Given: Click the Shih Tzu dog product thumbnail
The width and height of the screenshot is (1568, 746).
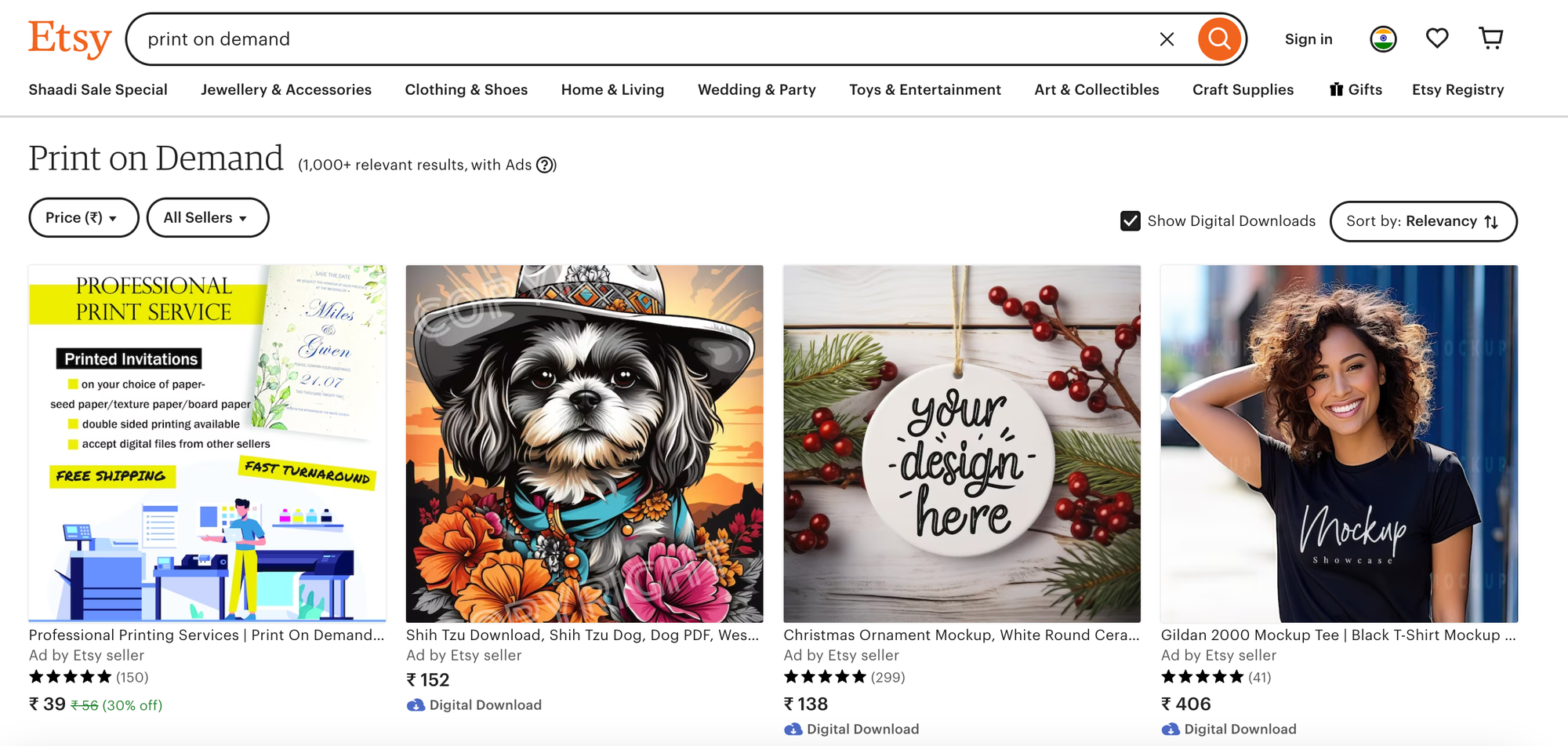Looking at the screenshot, I should (x=584, y=440).
